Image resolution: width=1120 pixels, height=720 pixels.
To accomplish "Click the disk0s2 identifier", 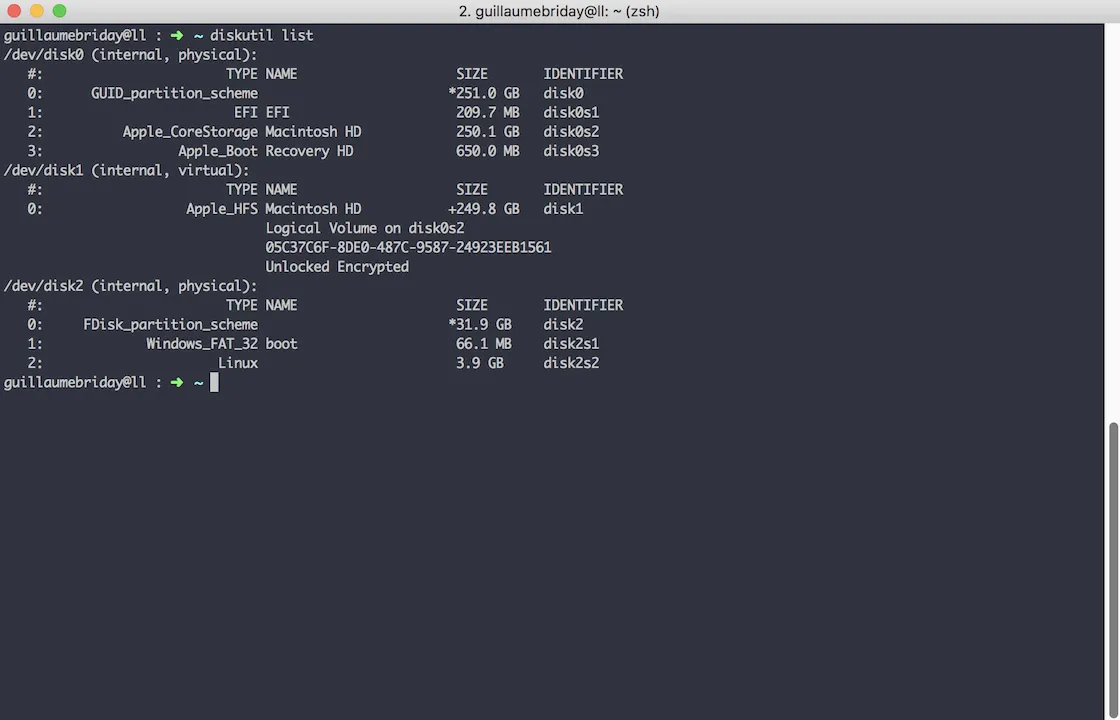I will [571, 131].
